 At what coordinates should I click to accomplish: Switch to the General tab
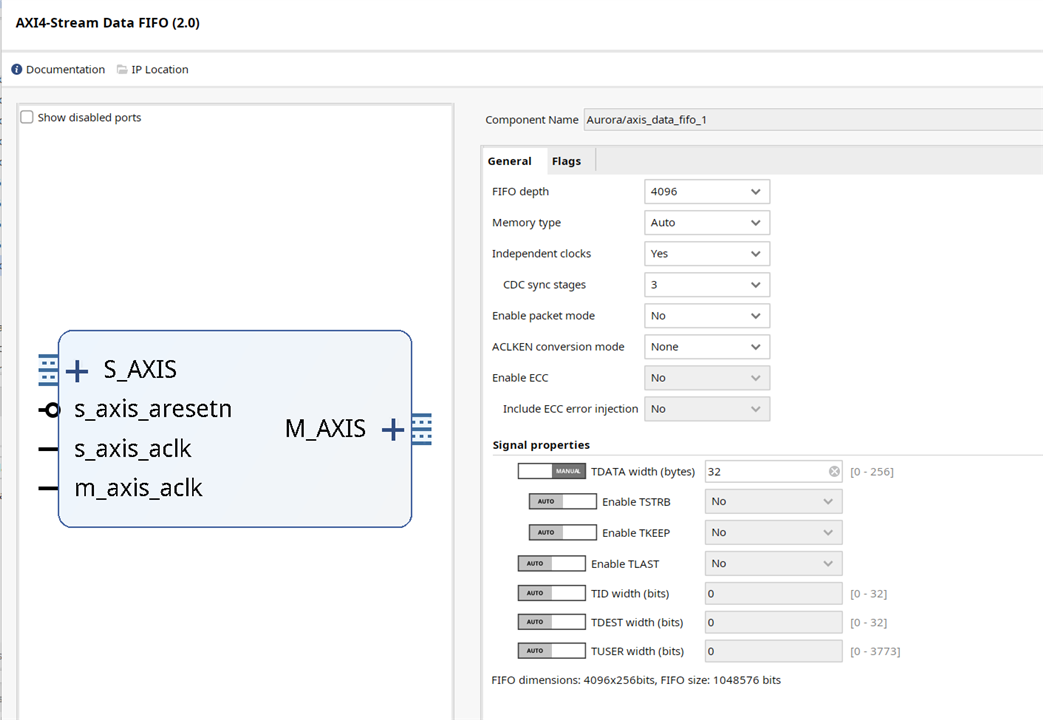(x=510, y=161)
